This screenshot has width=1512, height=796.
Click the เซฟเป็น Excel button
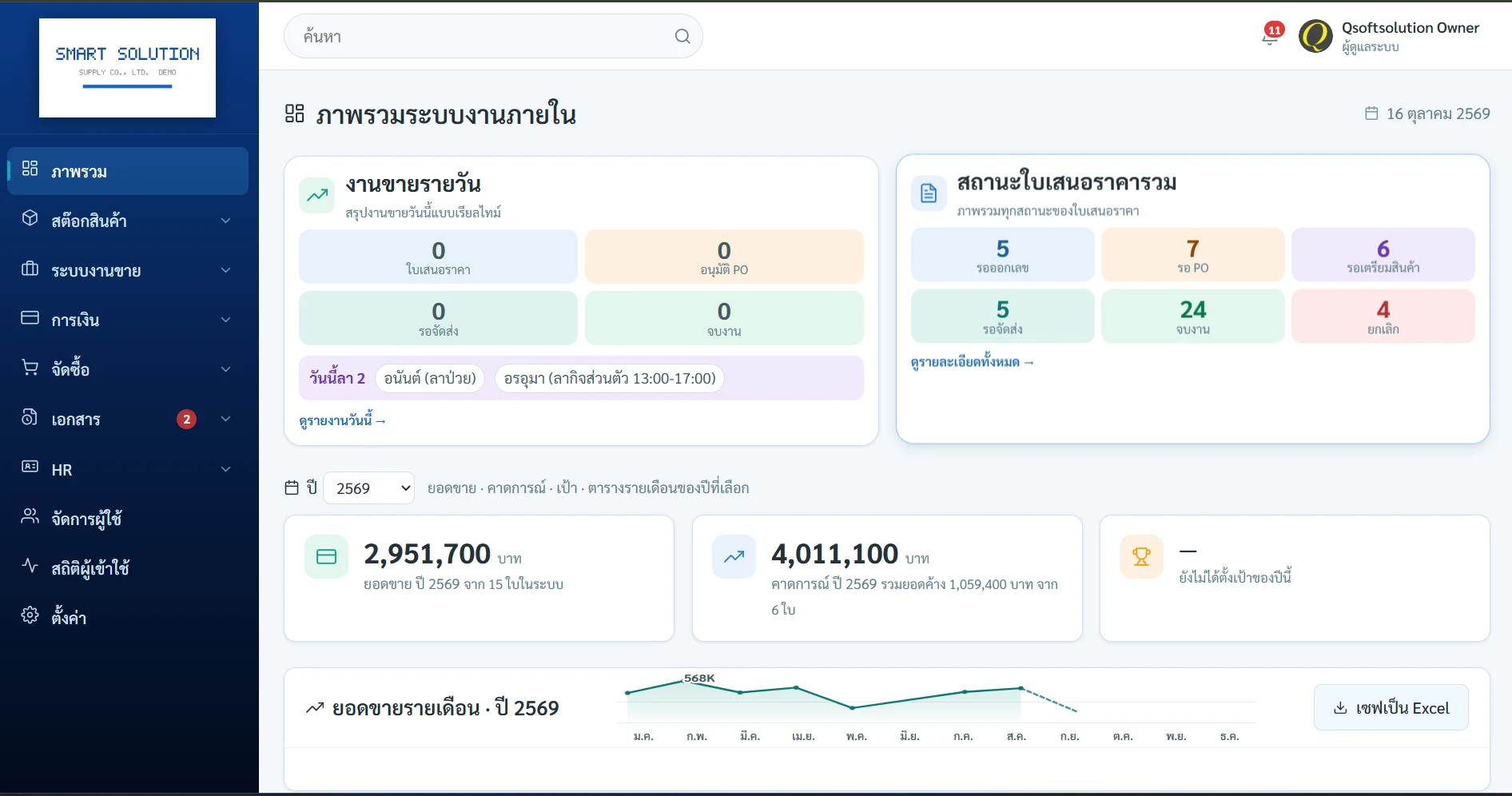(x=1391, y=707)
